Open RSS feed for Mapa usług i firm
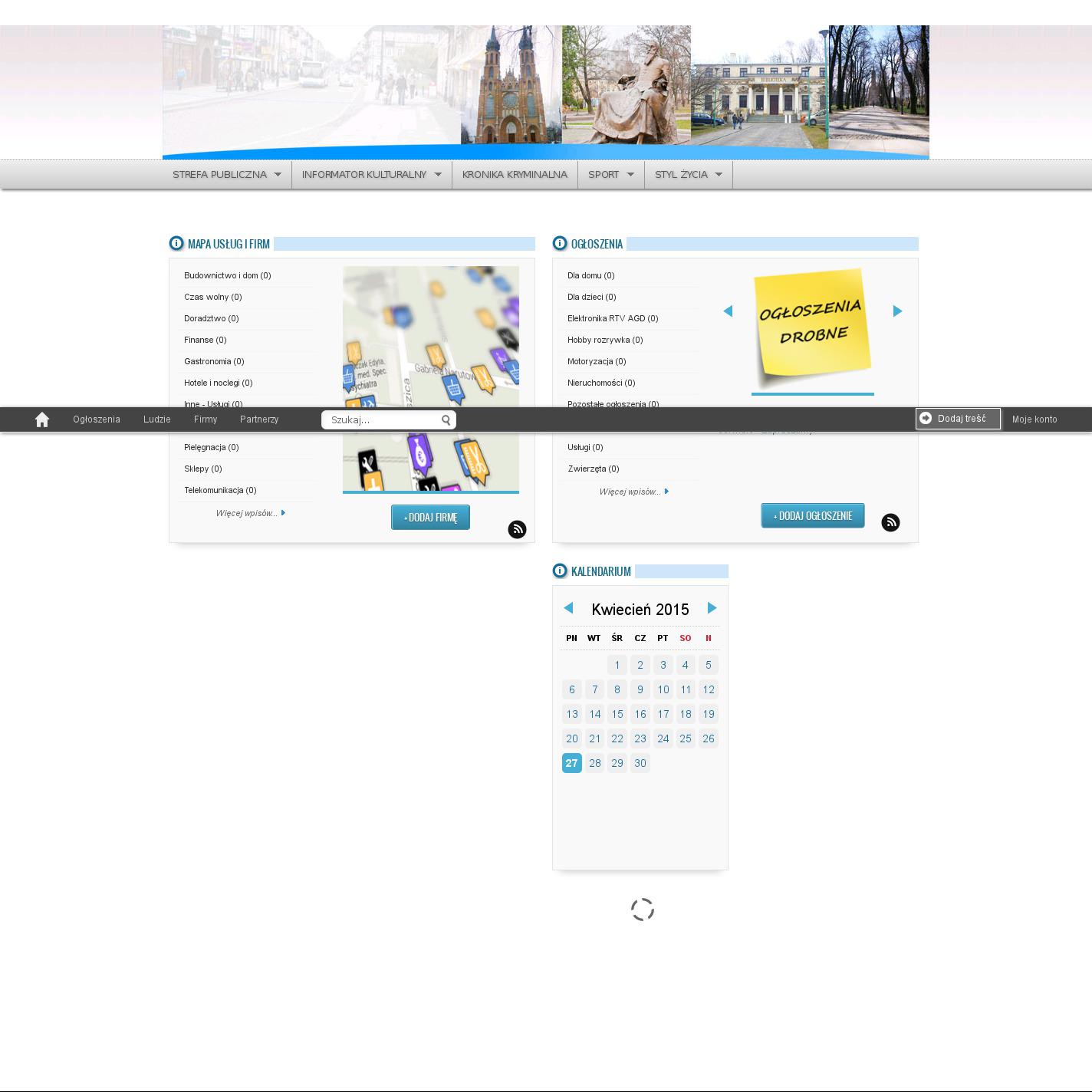The image size is (1092, 1092). point(517,530)
